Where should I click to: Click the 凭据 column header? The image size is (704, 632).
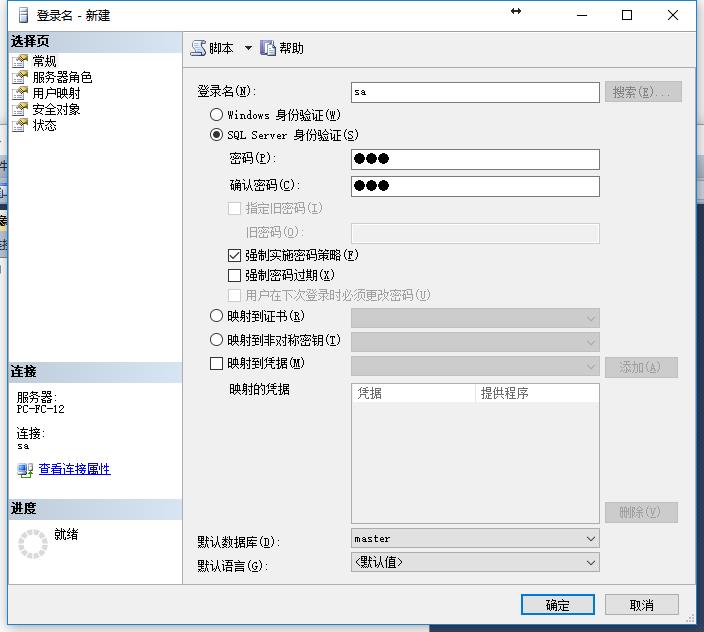click(x=413, y=393)
